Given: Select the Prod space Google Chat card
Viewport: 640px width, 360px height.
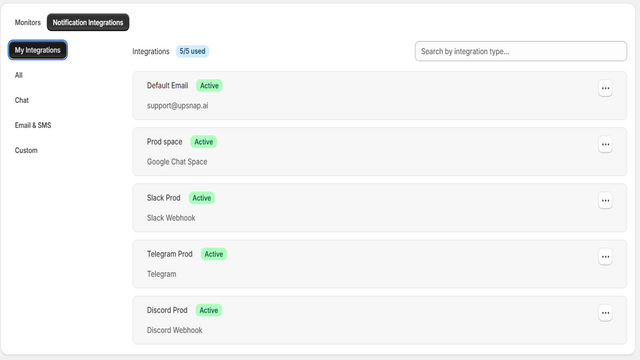Looking at the screenshot, I should (x=380, y=151).
